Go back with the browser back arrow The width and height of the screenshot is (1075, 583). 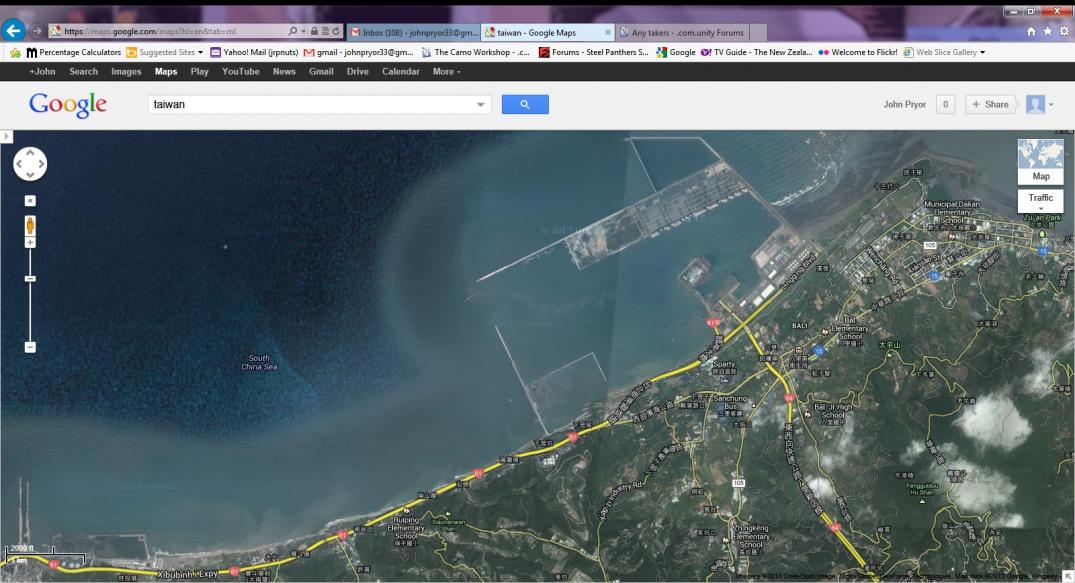point(14,31)
